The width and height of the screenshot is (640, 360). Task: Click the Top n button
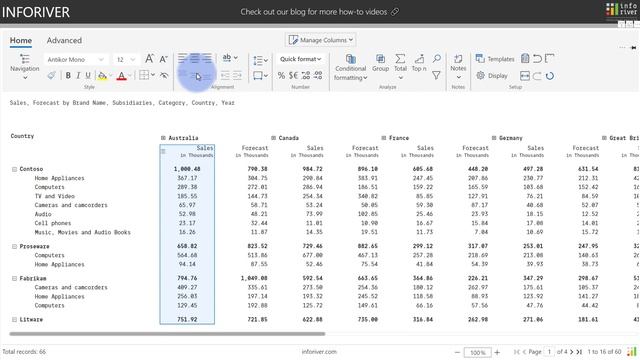(419, 63)
